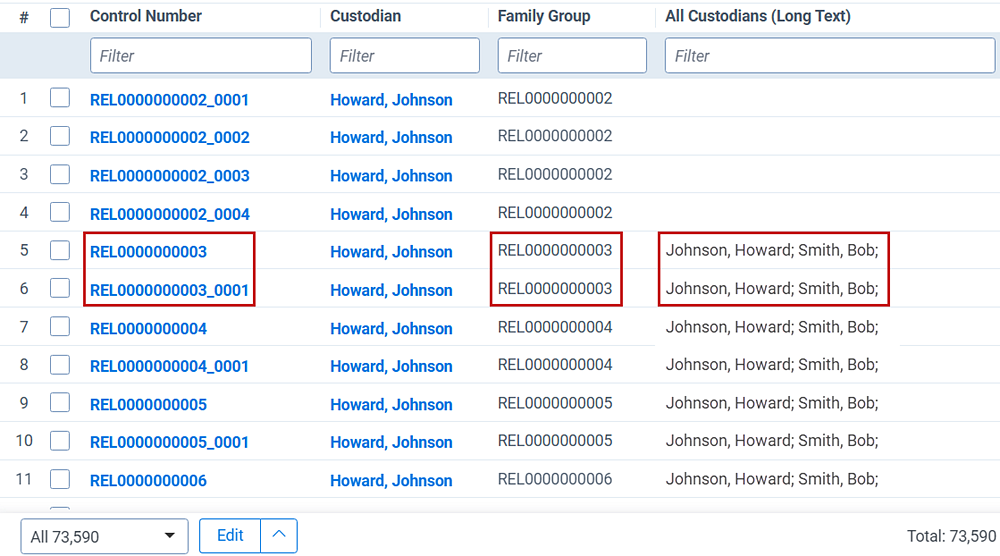Open document REL0000000003_0001

point(169,290)
